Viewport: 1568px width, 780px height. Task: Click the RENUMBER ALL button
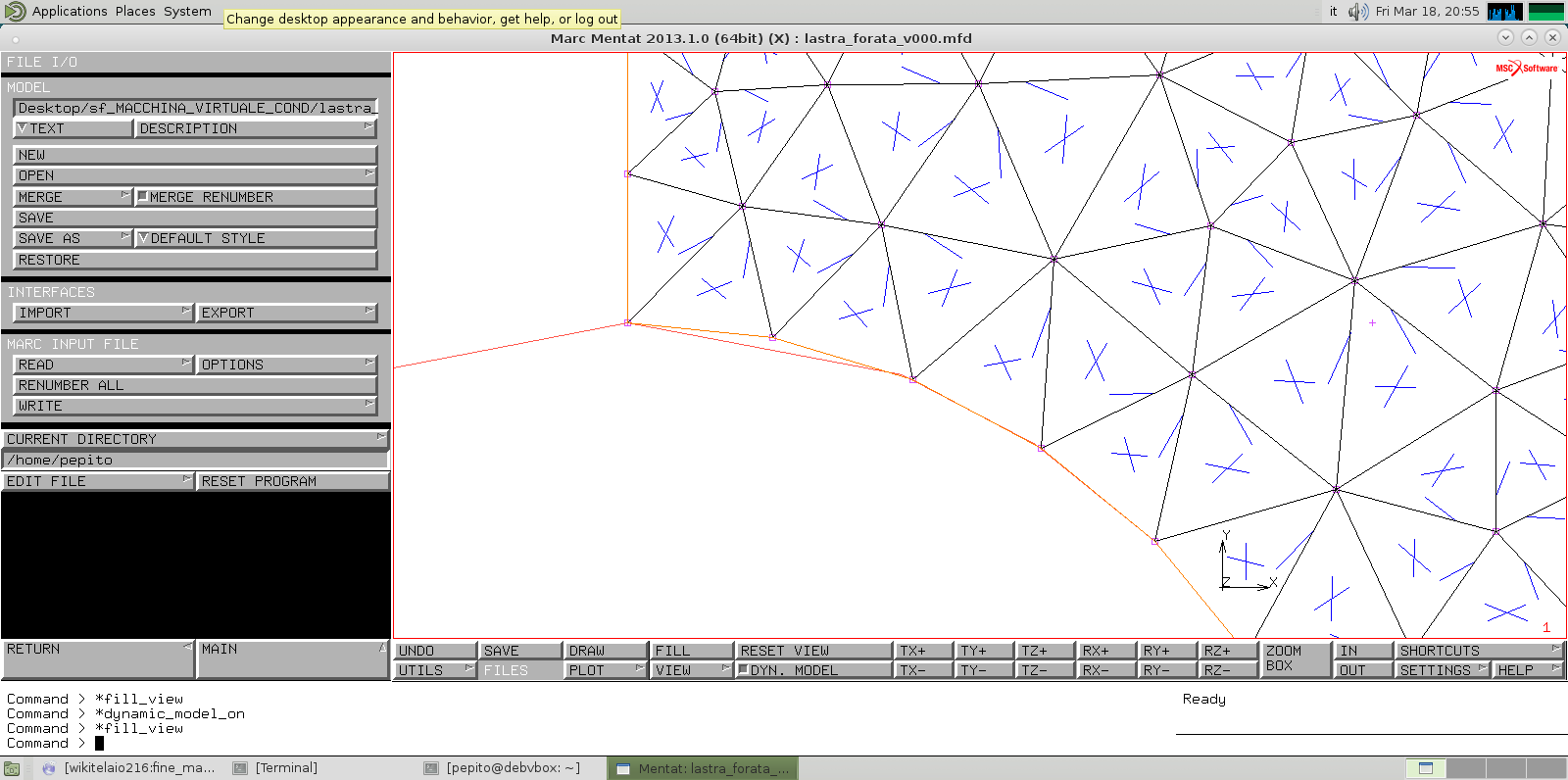pos(194,385)
